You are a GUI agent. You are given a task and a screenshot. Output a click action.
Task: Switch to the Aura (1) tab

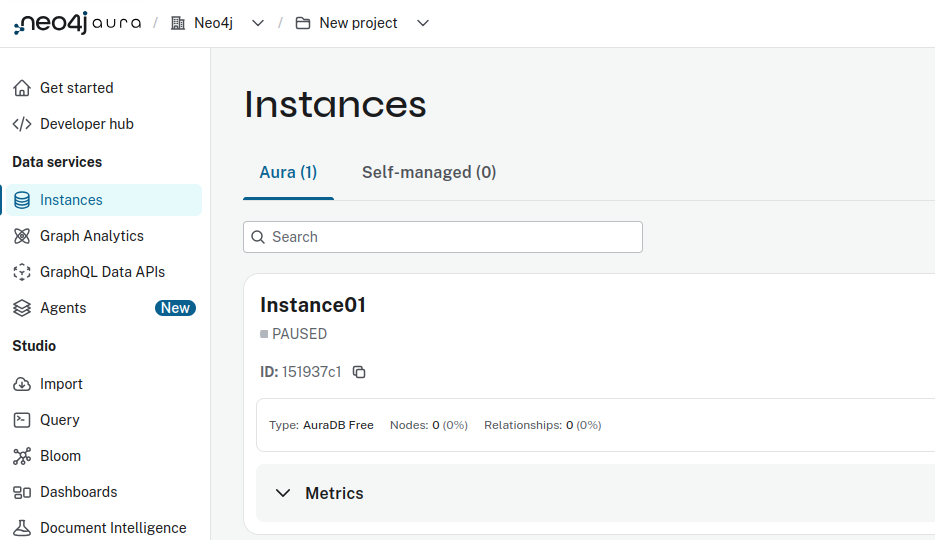pyautogui.click(x=289, y=173)
